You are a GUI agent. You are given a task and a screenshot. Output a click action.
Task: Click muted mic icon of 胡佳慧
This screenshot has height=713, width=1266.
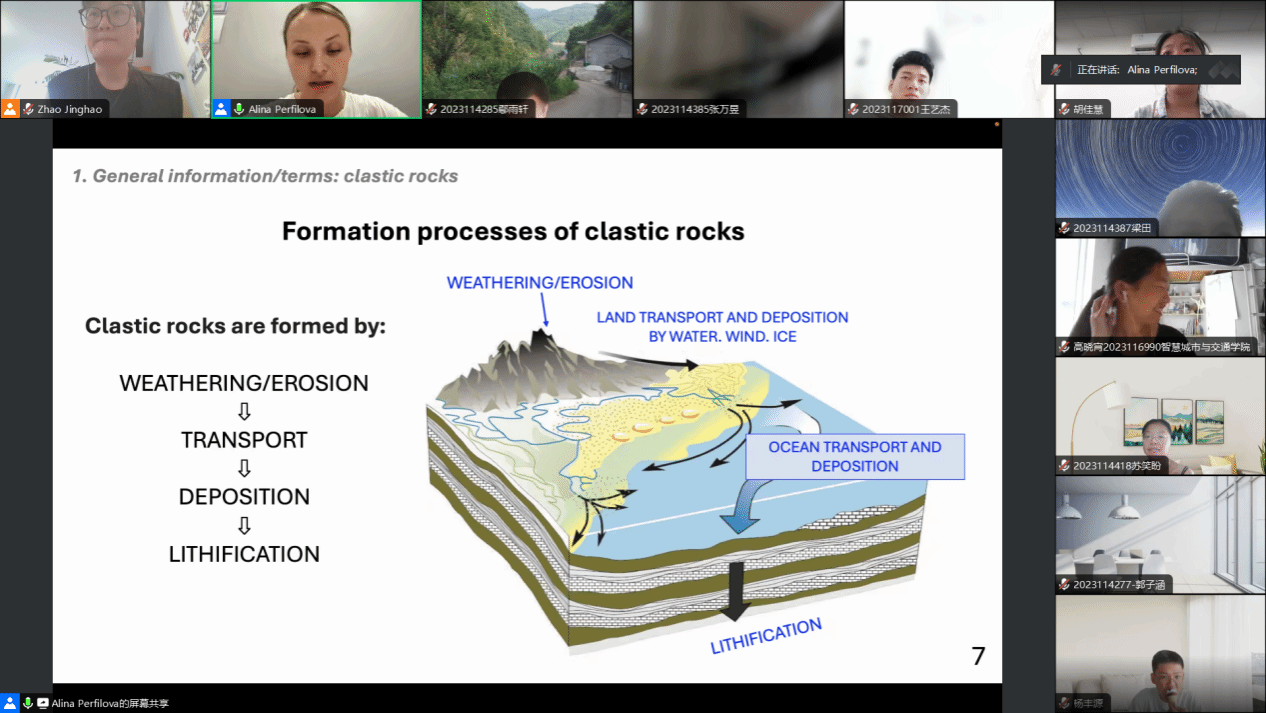(x=1065, y=109)
